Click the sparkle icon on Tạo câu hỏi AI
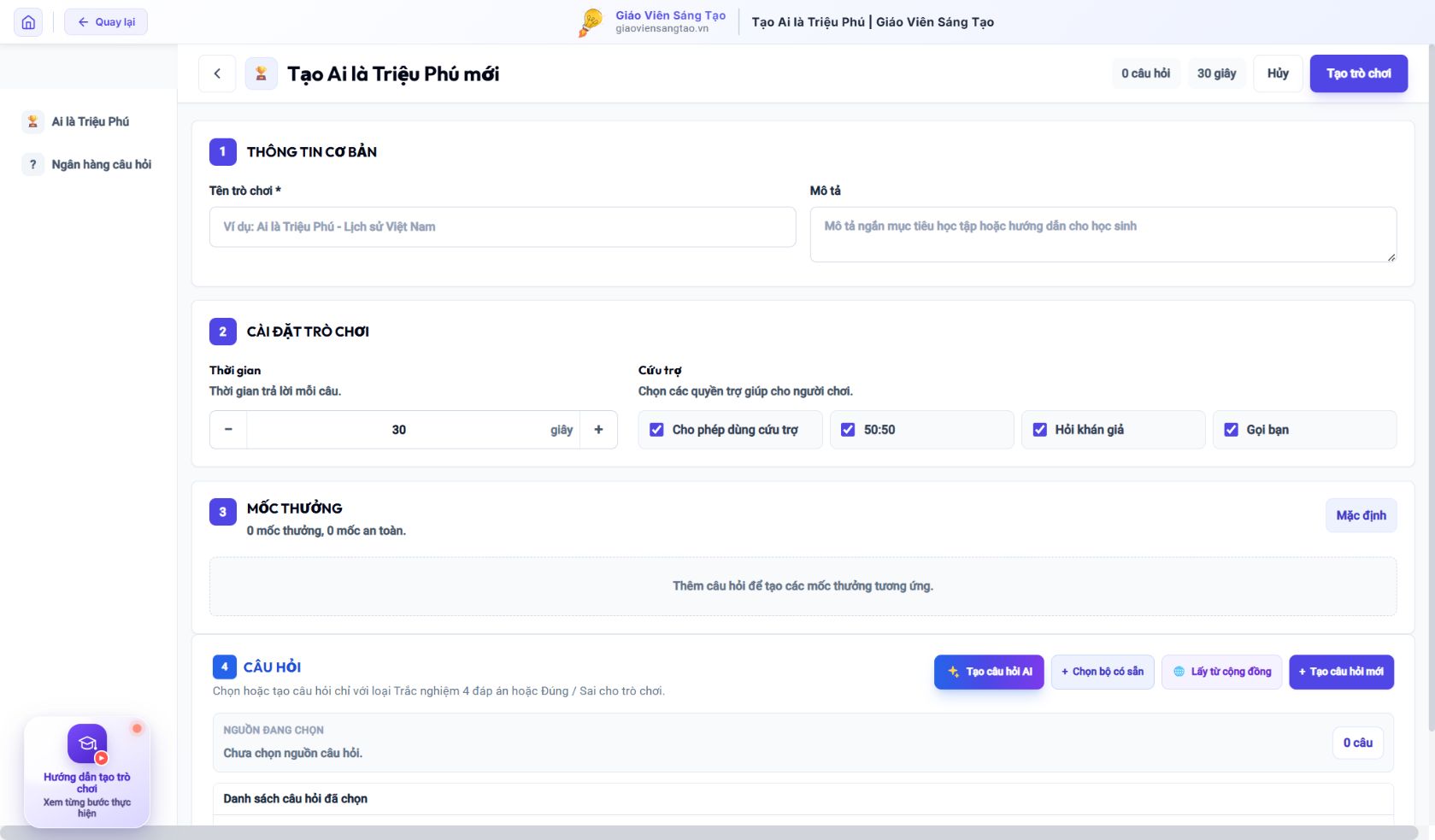This screenshot has height=840, width=1435. [954, 672]
